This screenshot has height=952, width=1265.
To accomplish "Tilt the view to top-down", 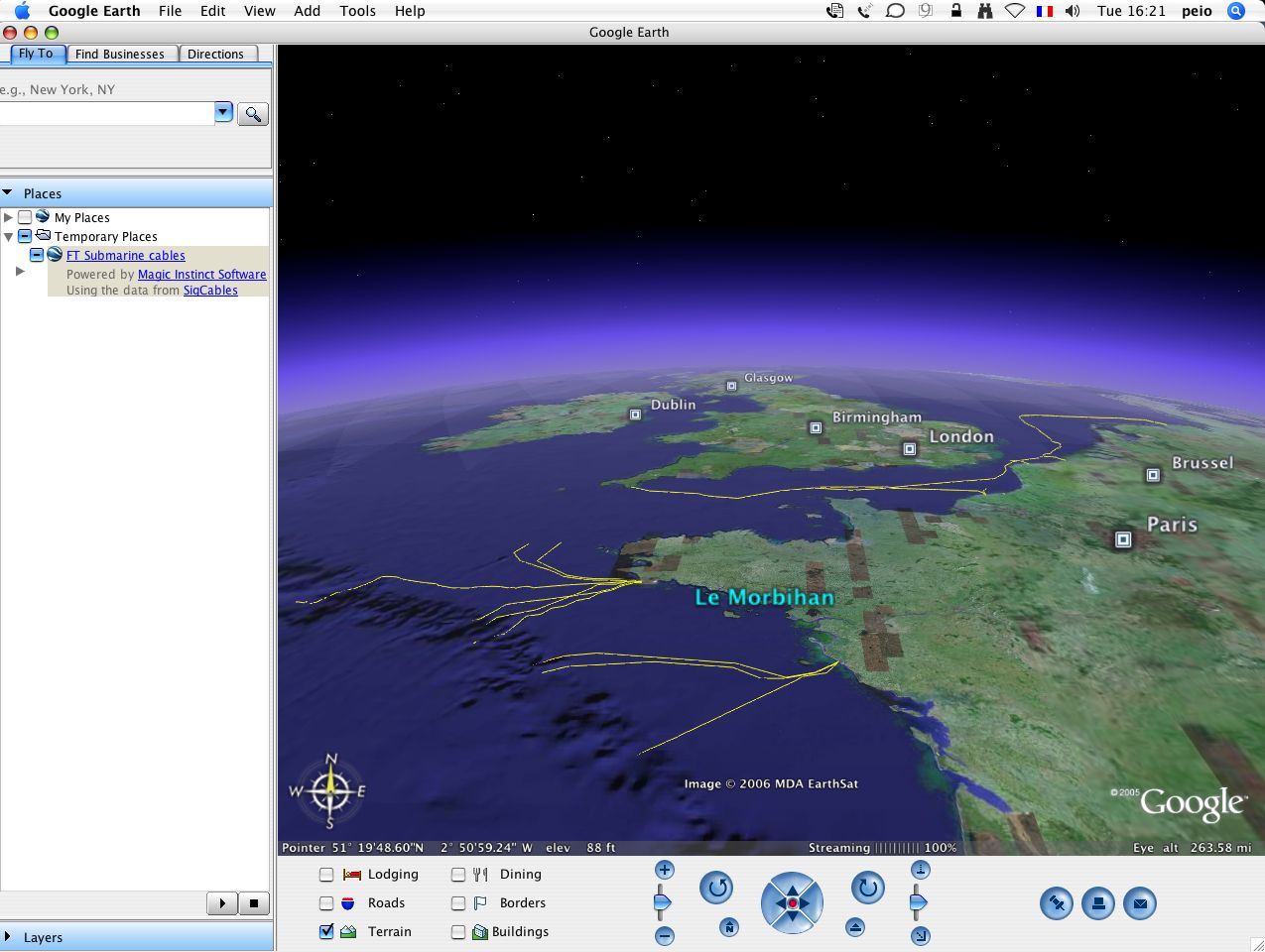I will point(920,869).
